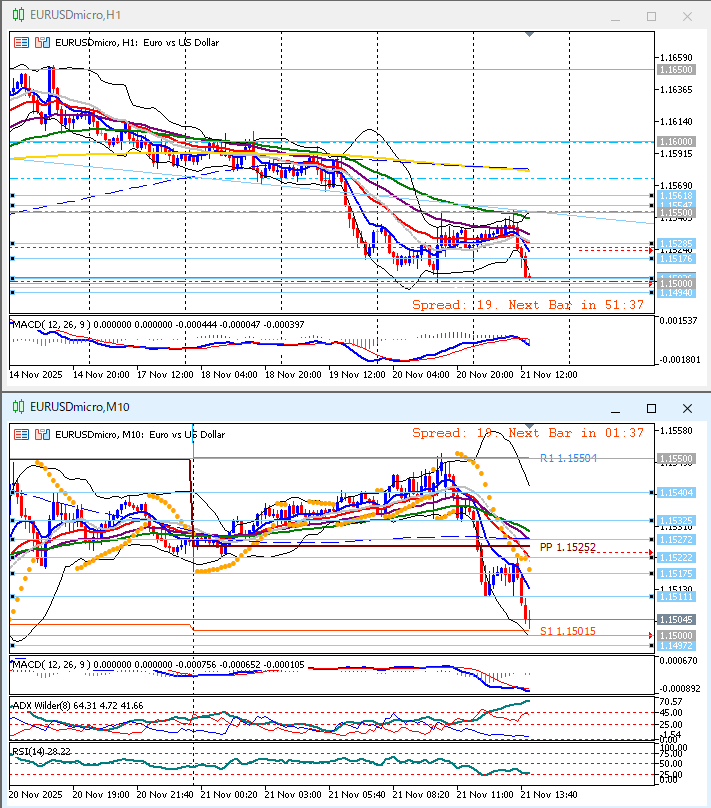
Task: Click One Click Trading icon in M10 chart
Action: pyautogui.click(x=21, y=434)
